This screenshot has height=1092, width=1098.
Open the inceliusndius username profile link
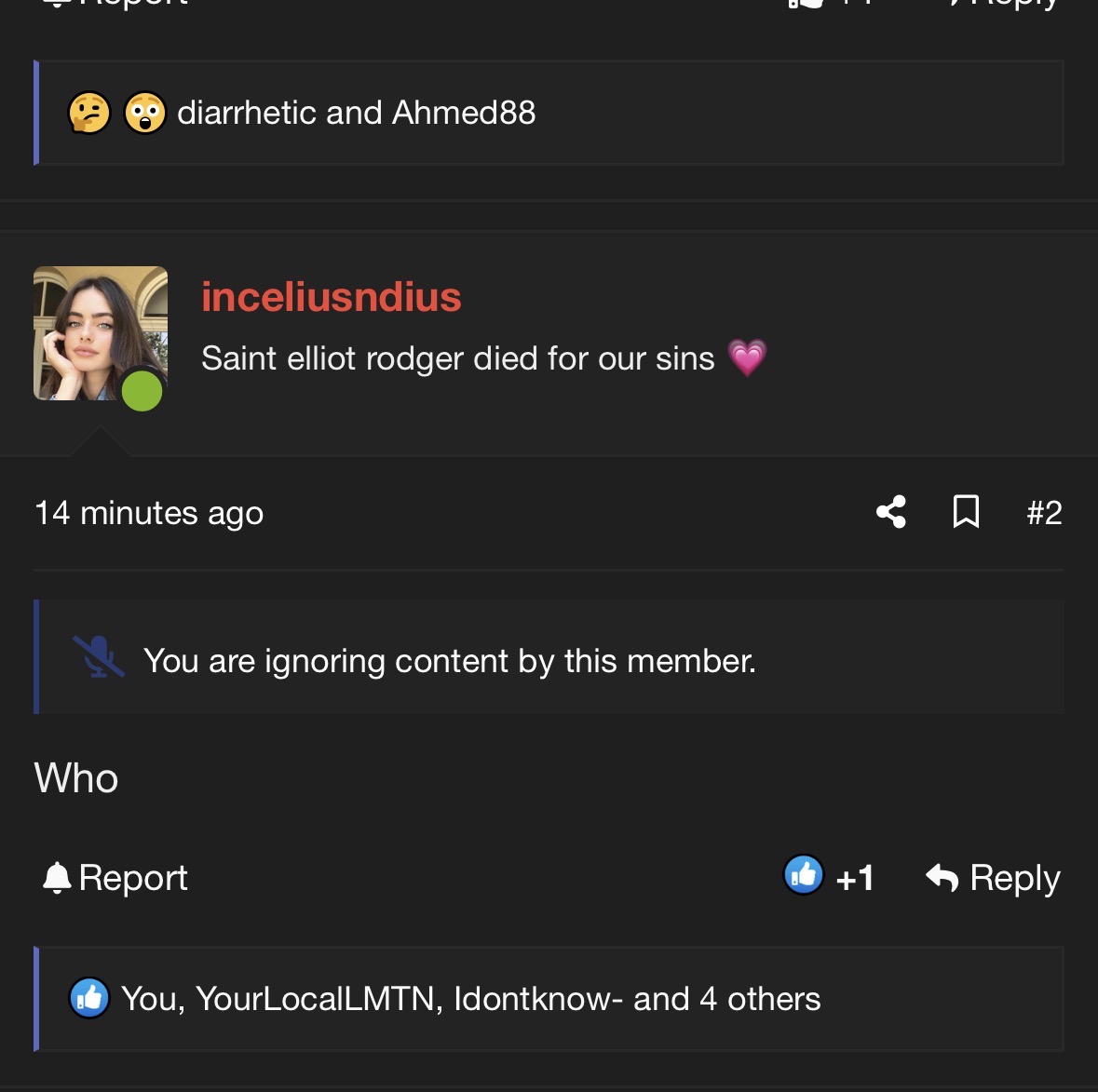pos(332,296)
